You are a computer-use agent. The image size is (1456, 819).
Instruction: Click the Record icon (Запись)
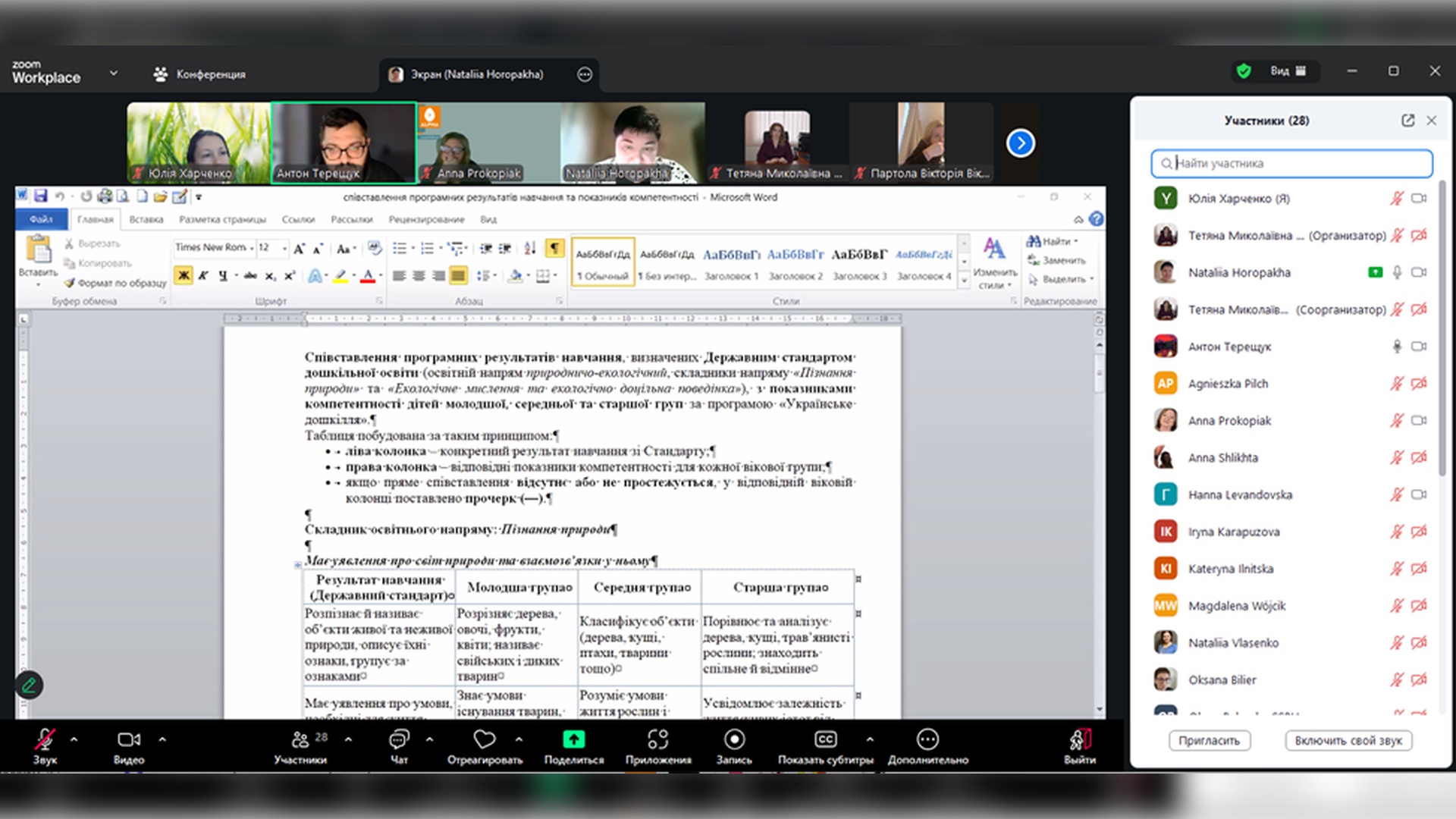point(734,739)
